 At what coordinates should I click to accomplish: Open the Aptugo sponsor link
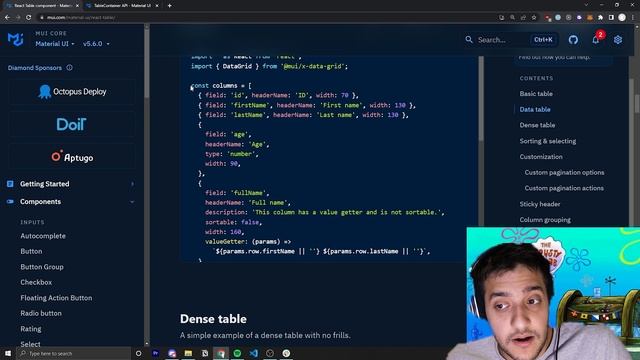[x=72, y=157]
